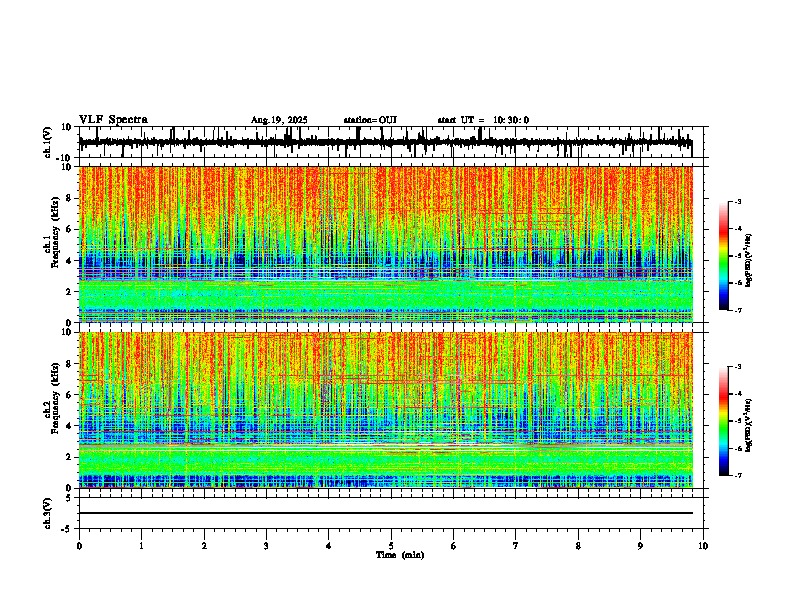Click inside the ch.2 spectrogram plot
792x612 pixels.
click(x=385, y=410)
